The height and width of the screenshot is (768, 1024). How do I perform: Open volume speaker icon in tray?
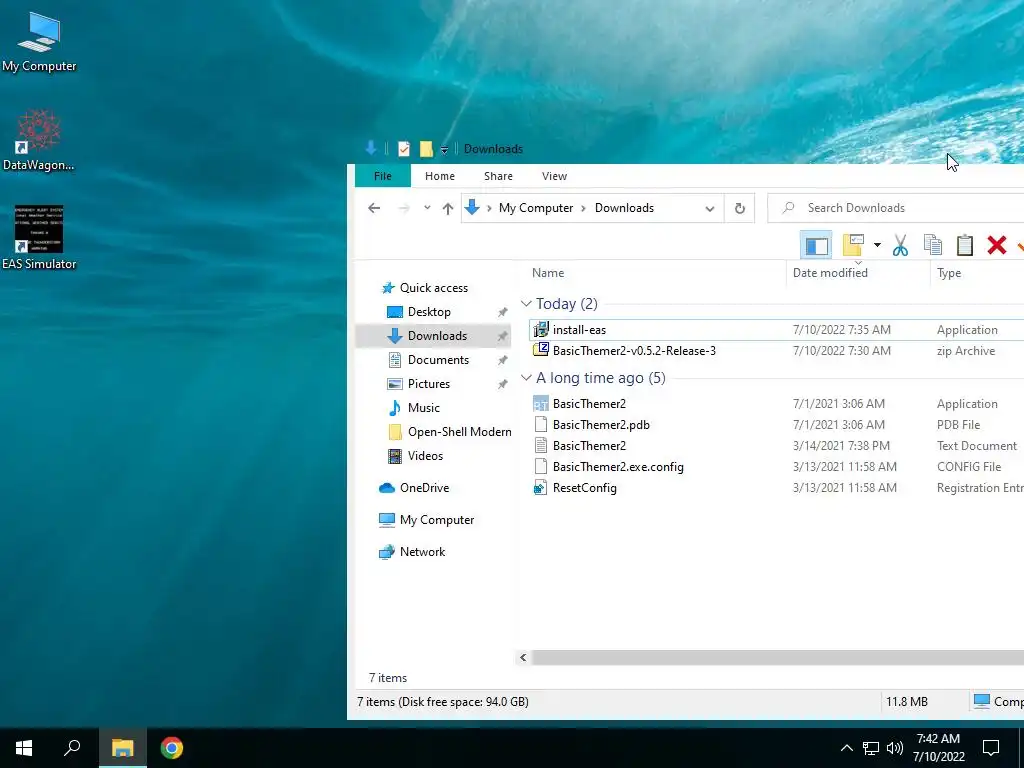coord(894,748)
